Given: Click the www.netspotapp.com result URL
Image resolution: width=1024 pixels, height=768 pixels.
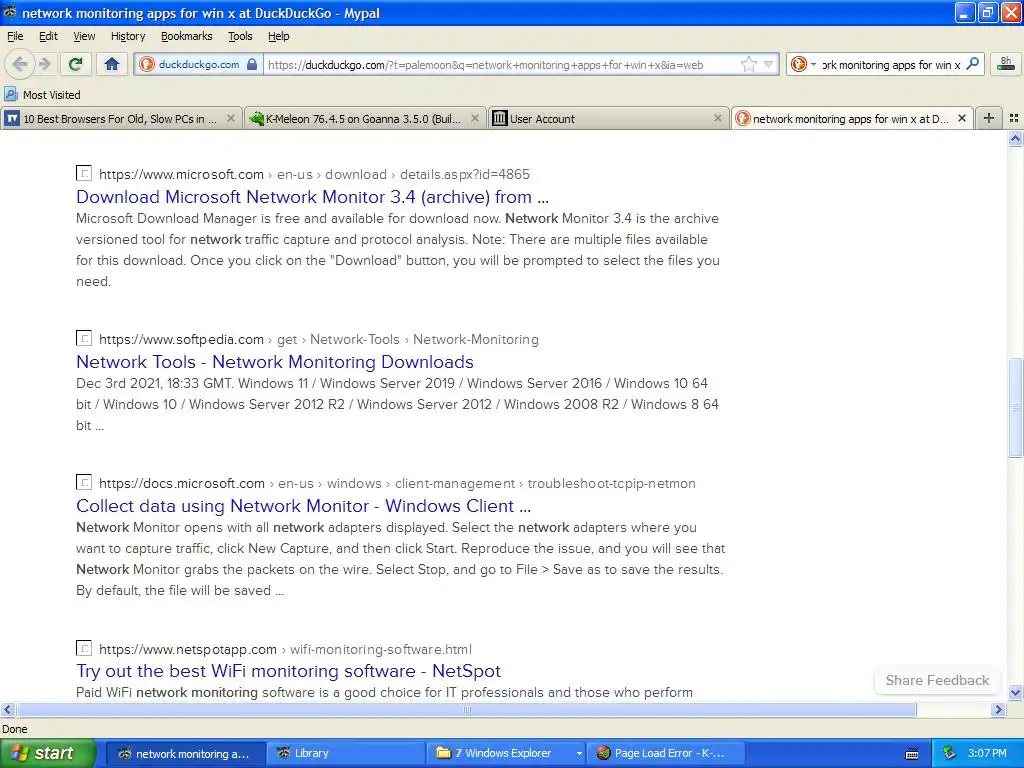Looking at the screenshot, I should (285, 650).
